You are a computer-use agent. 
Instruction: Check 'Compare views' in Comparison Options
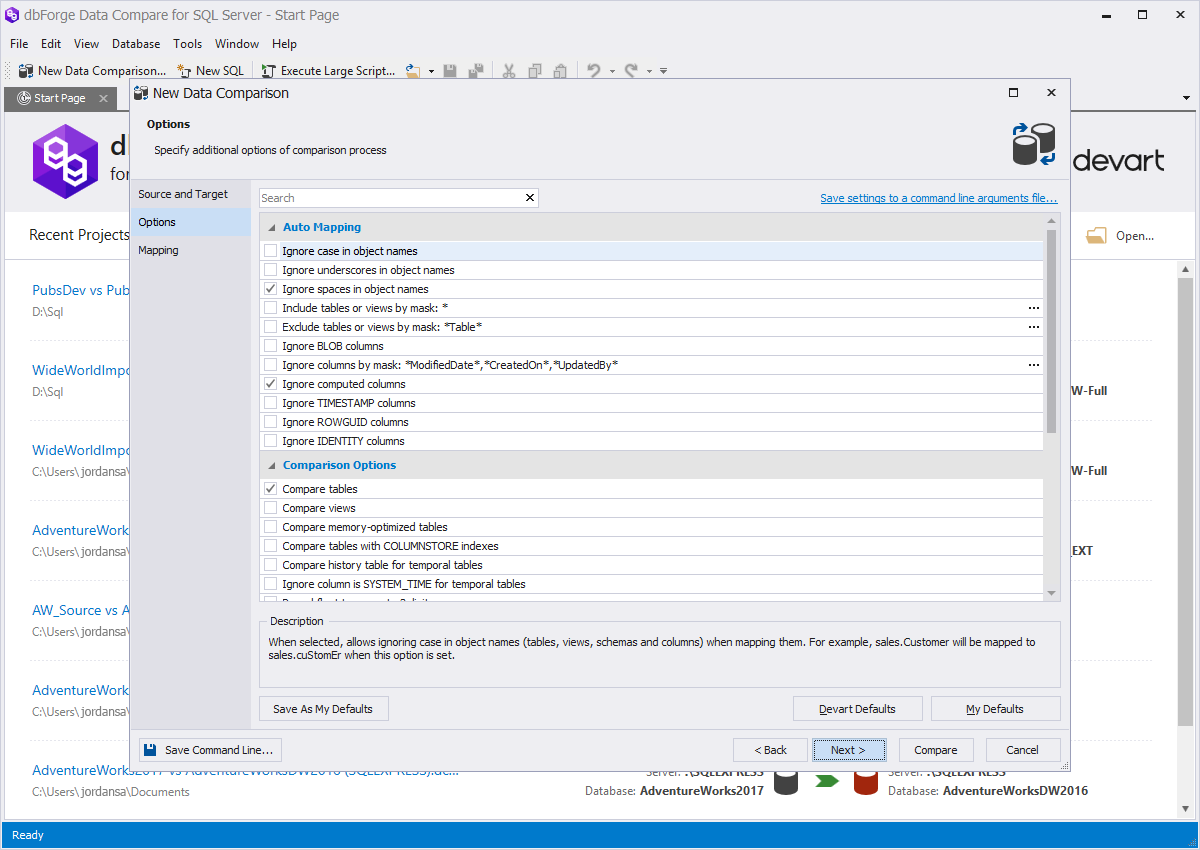click(x=270, y=508)
